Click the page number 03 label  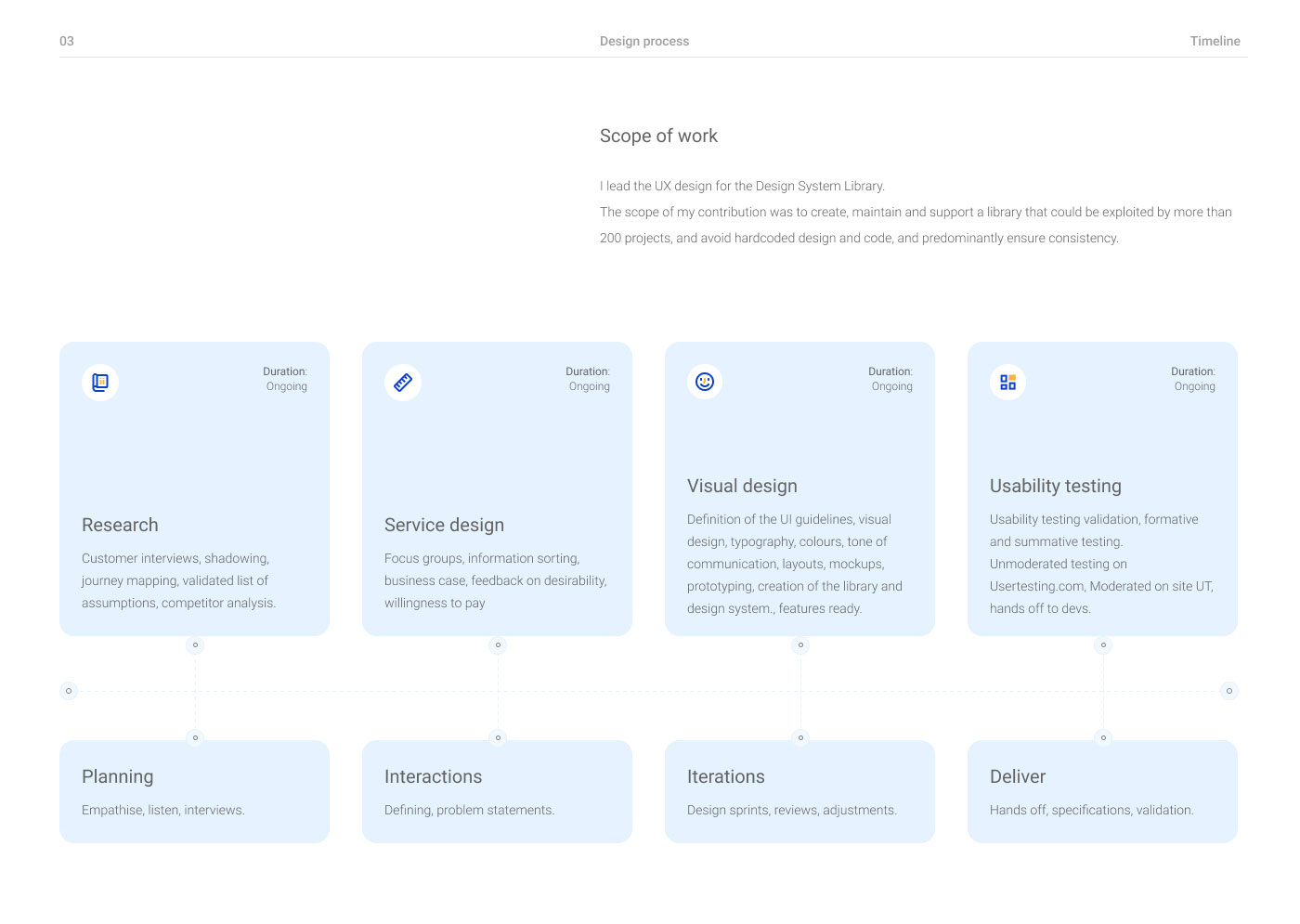[67, 41]
